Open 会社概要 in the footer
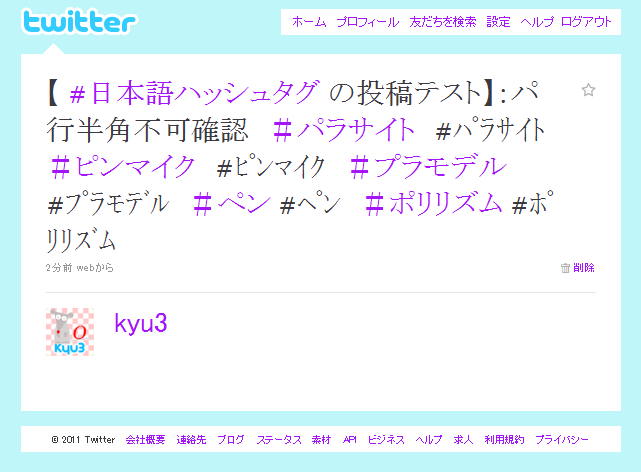This screenshot has width=641, height=472. [146, 440]
